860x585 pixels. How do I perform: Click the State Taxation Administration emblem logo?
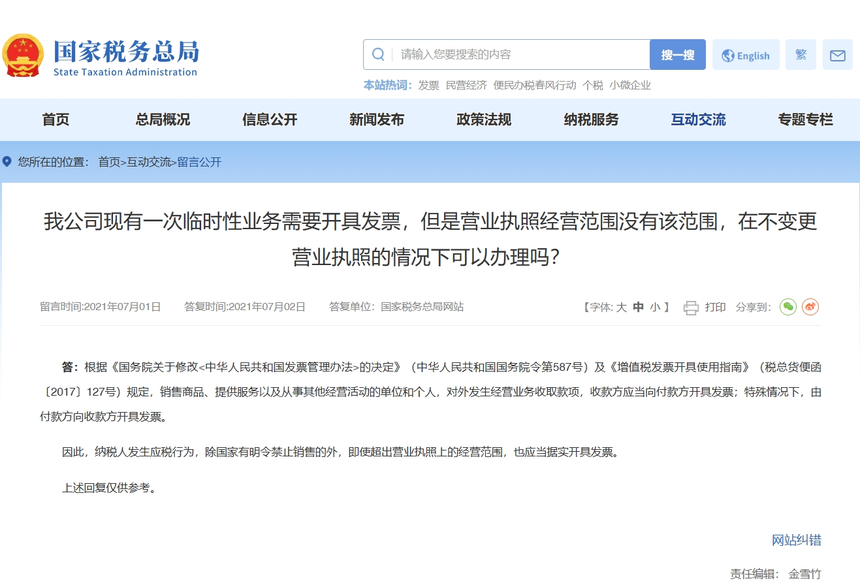[22, 56]
